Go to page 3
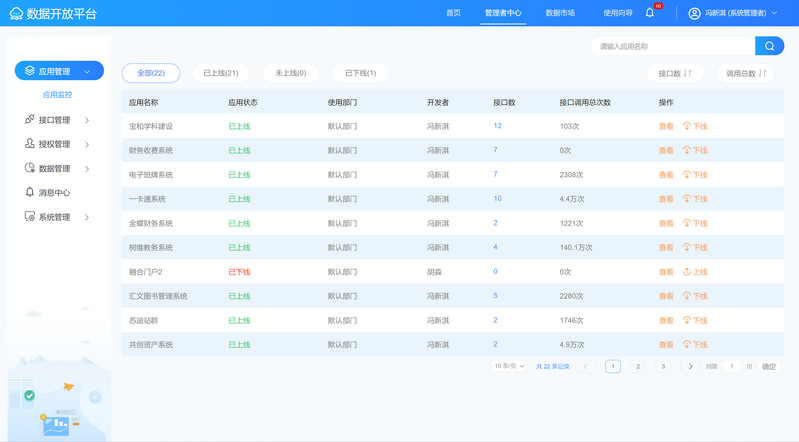 662,367
